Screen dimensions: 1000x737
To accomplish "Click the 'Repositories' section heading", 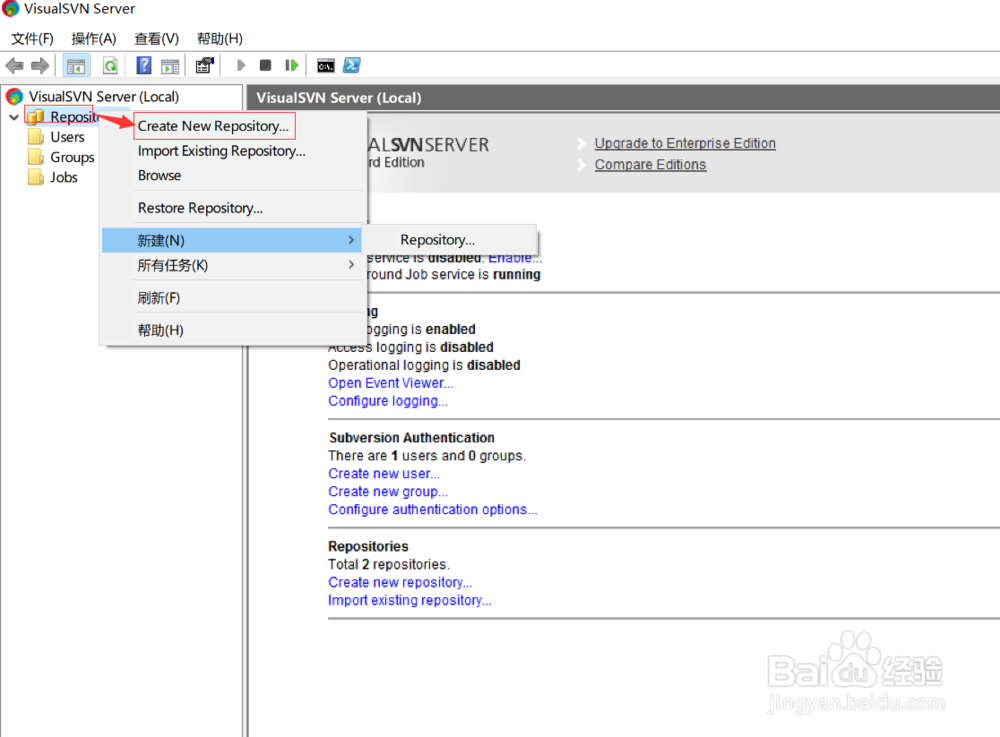I will 368,546.
